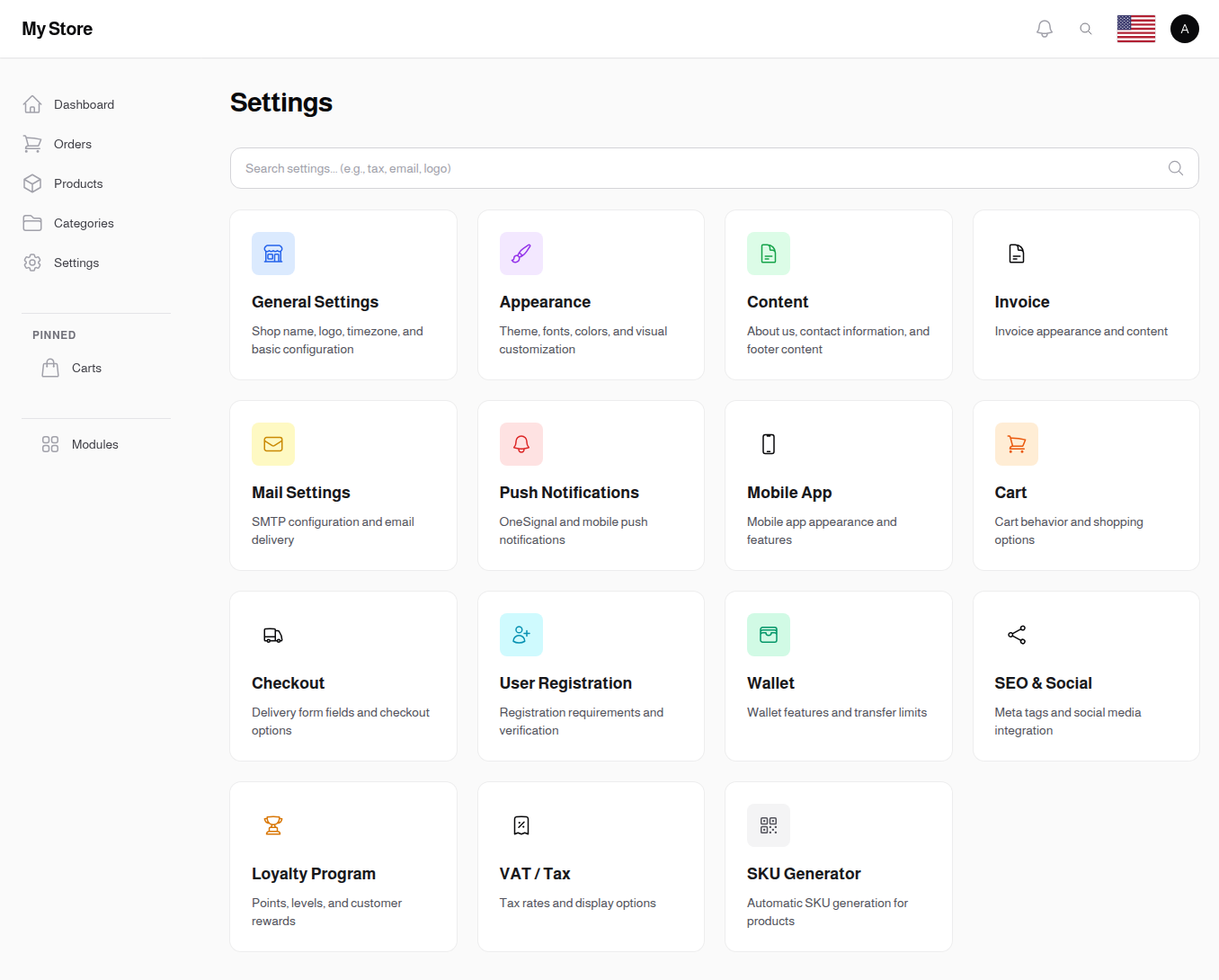Screen dimensions: 1219x980
Task: Click the Mobile App phone icon
Action: tap(769, 443)
